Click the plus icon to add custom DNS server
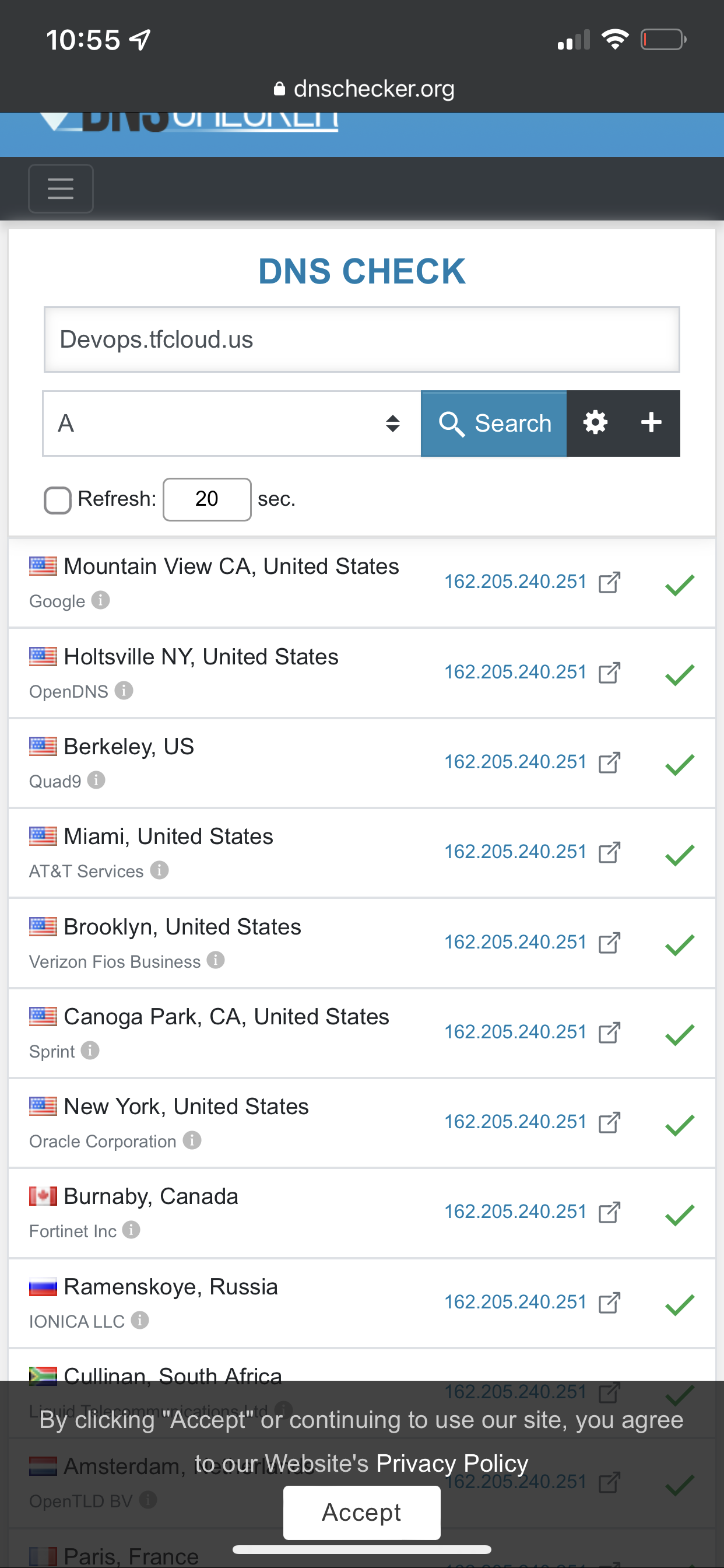 651,422
